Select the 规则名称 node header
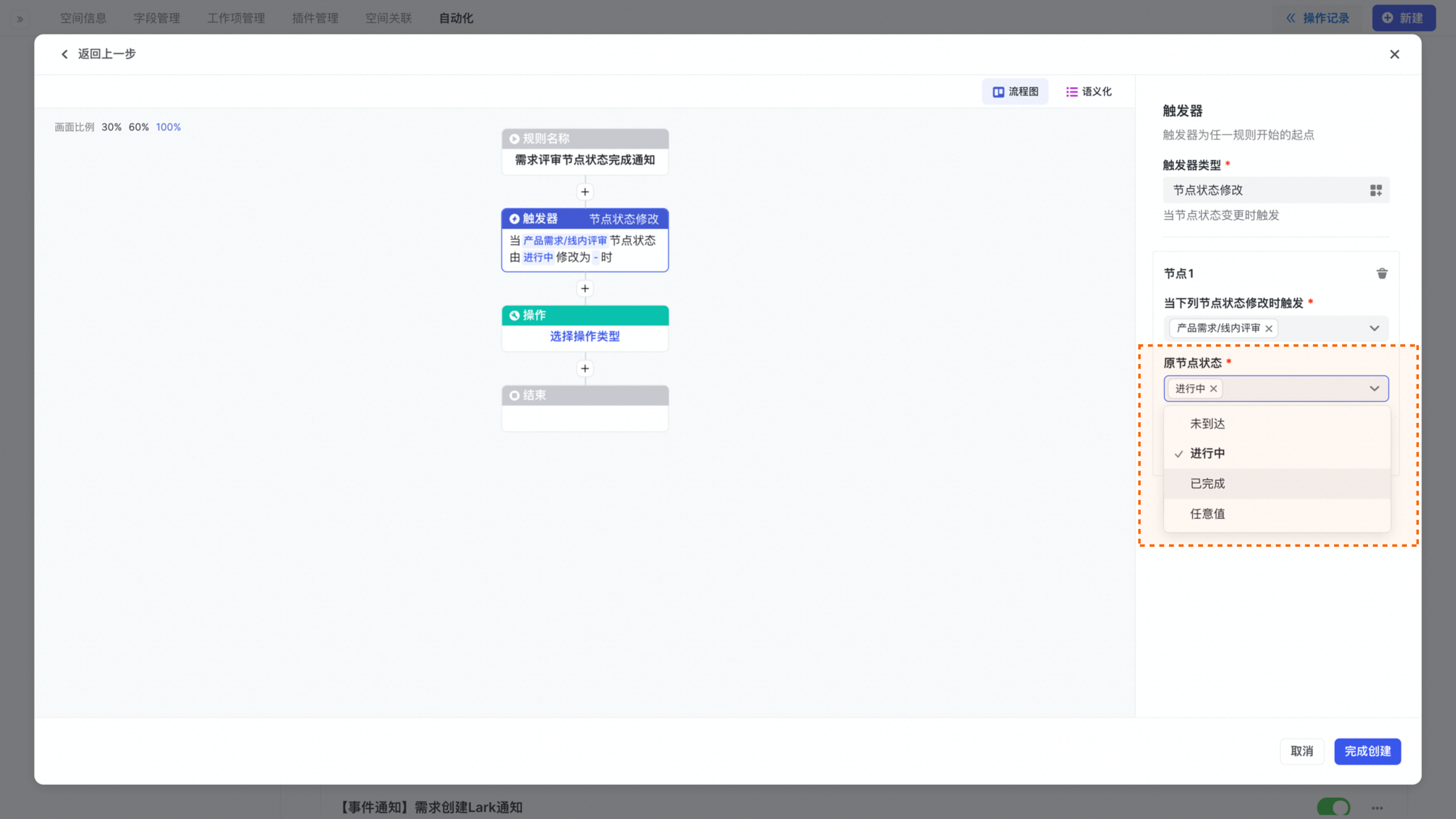Viewport: 1456px width, 819px height. [x=585, y=138]
